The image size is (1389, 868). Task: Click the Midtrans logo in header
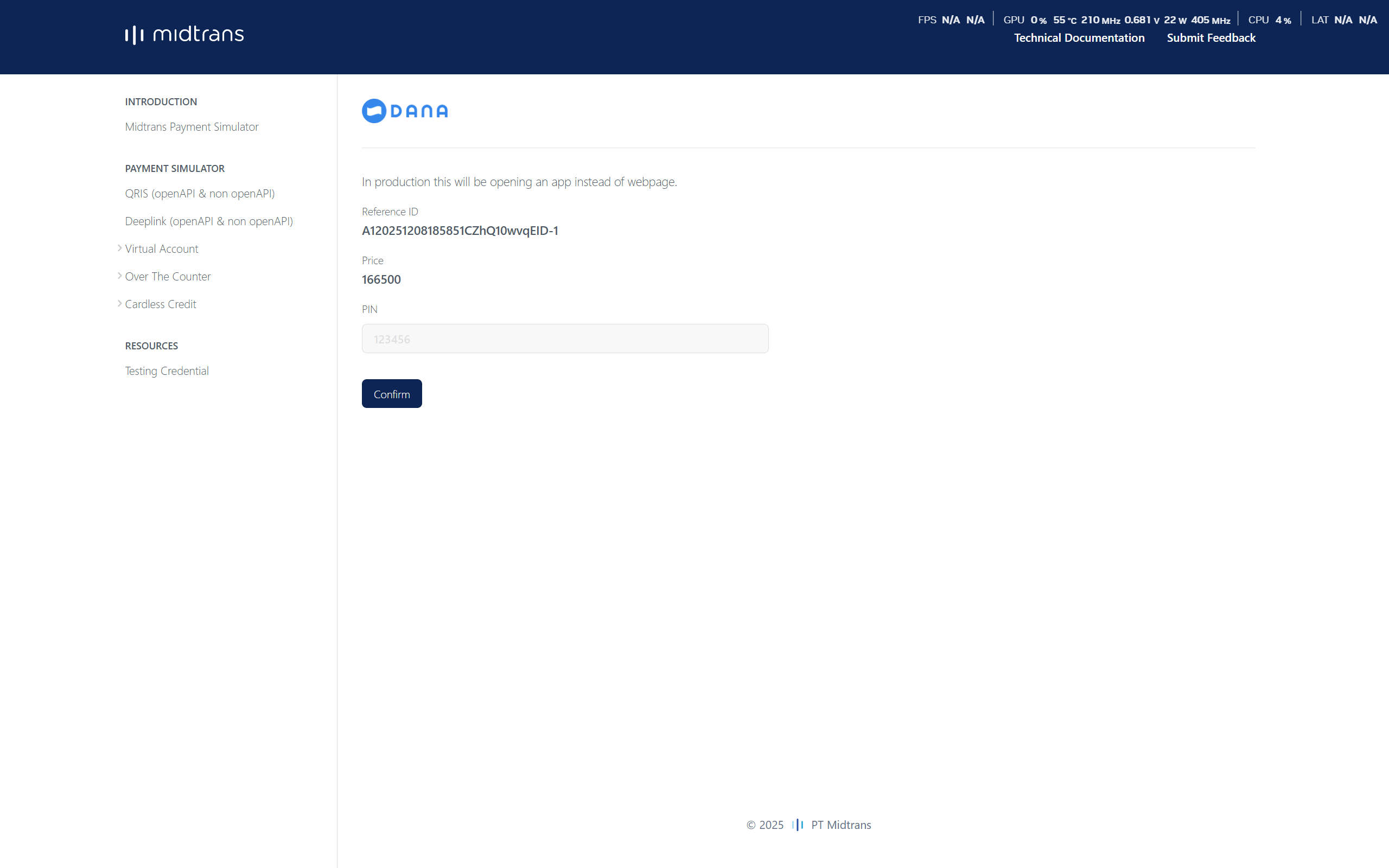184,34
